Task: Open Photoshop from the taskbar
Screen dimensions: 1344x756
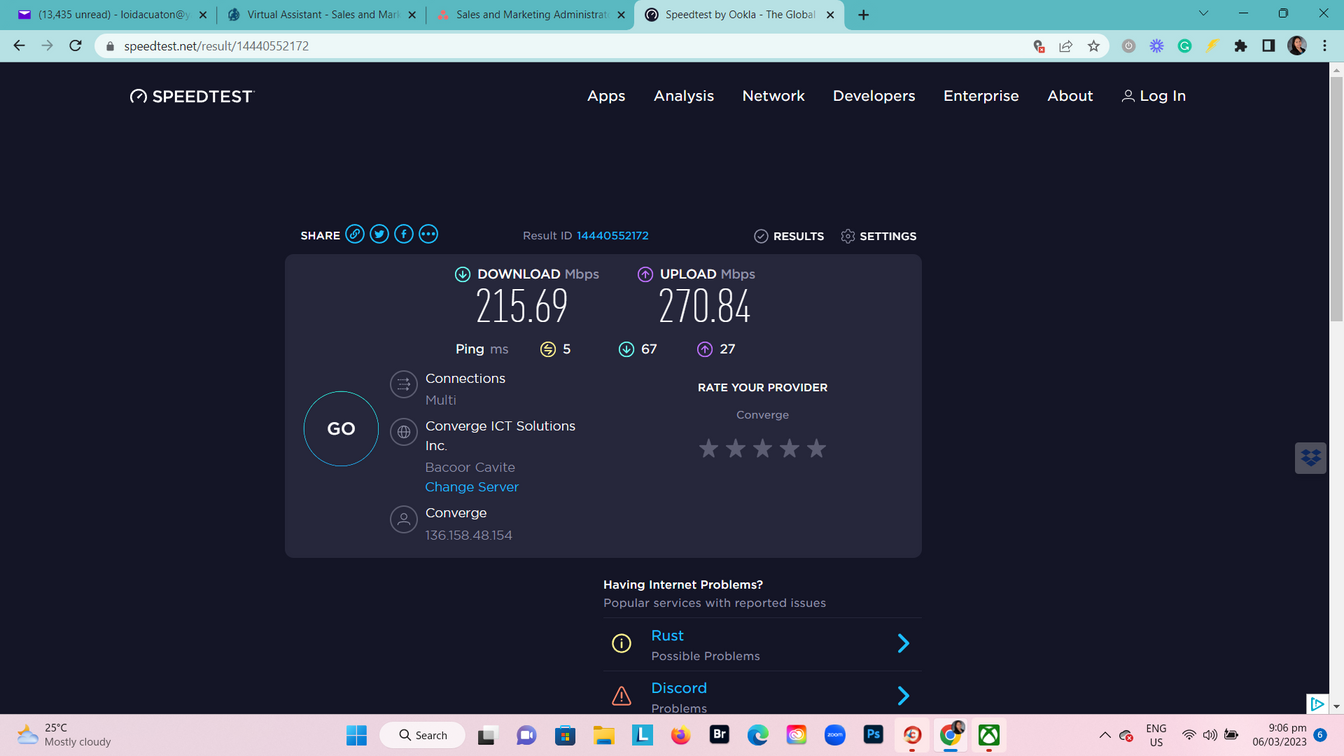Action: pos(873,736)
